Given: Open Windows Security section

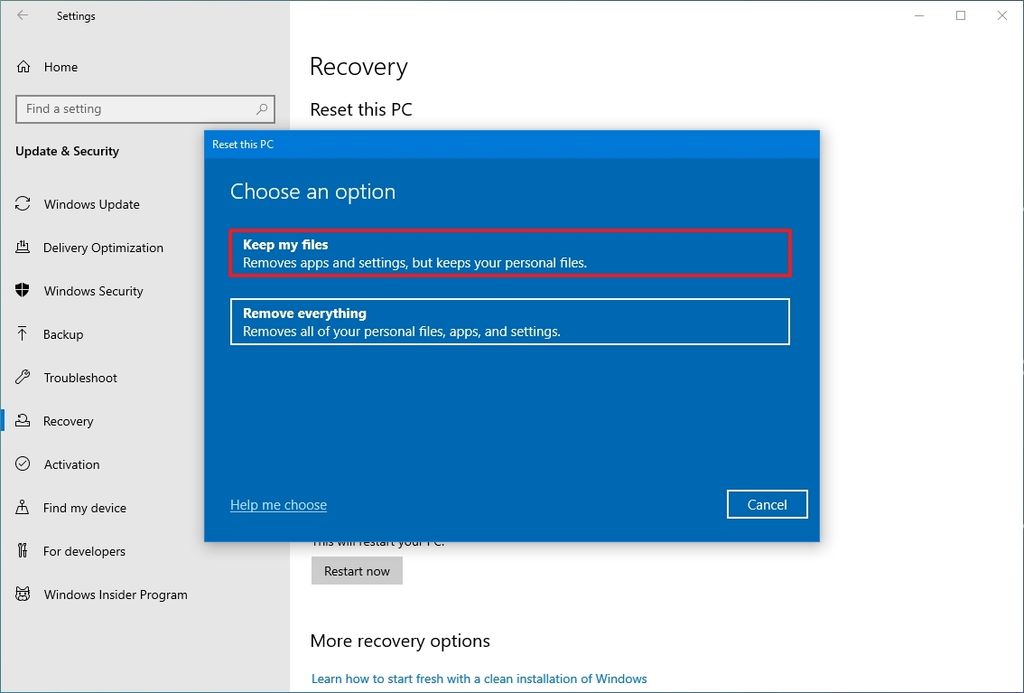Looking at the screenshot, I should point(93,291).
